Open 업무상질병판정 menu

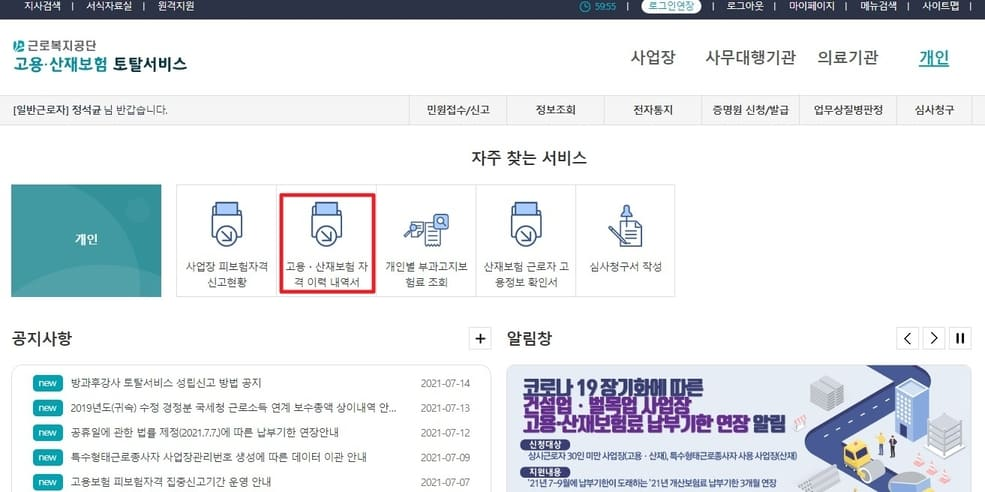tap(848, 110)
